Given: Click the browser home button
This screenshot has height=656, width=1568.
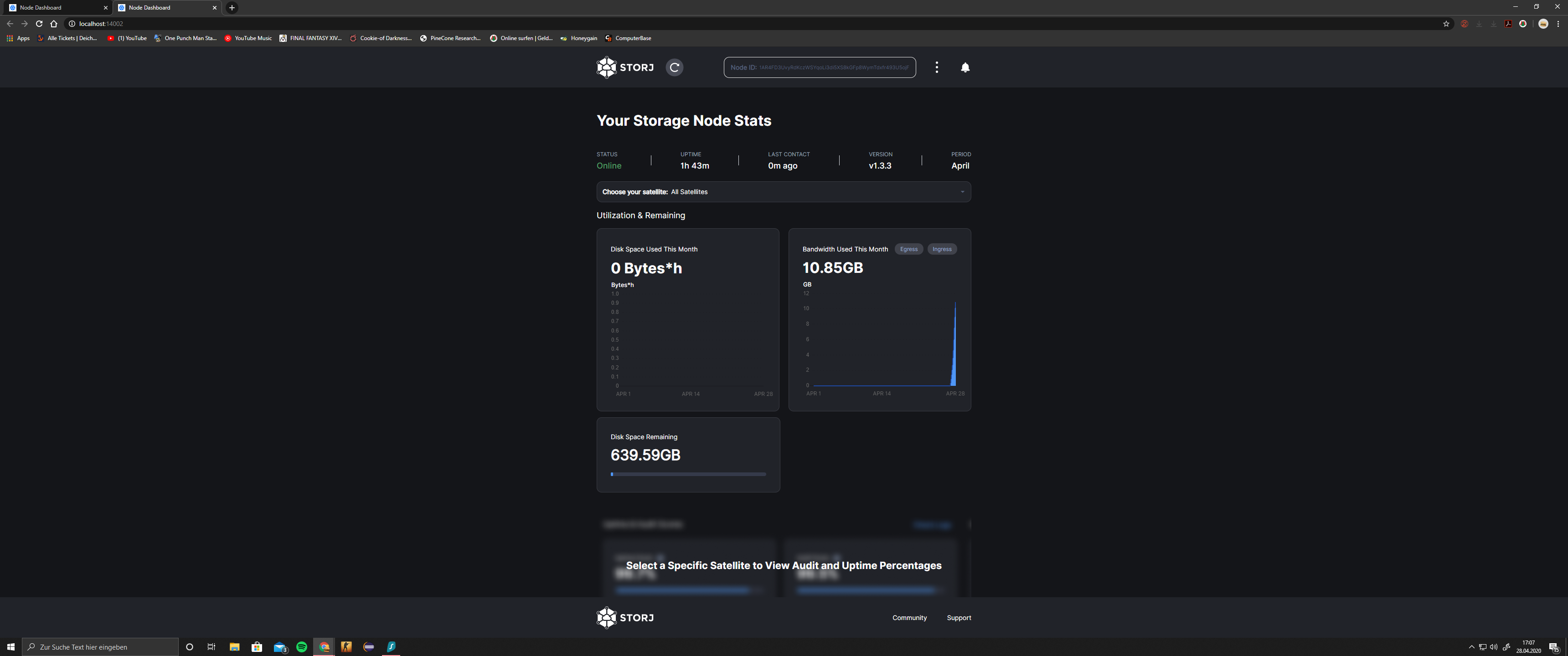Looking at the screenshot, I should click(54, 24).
